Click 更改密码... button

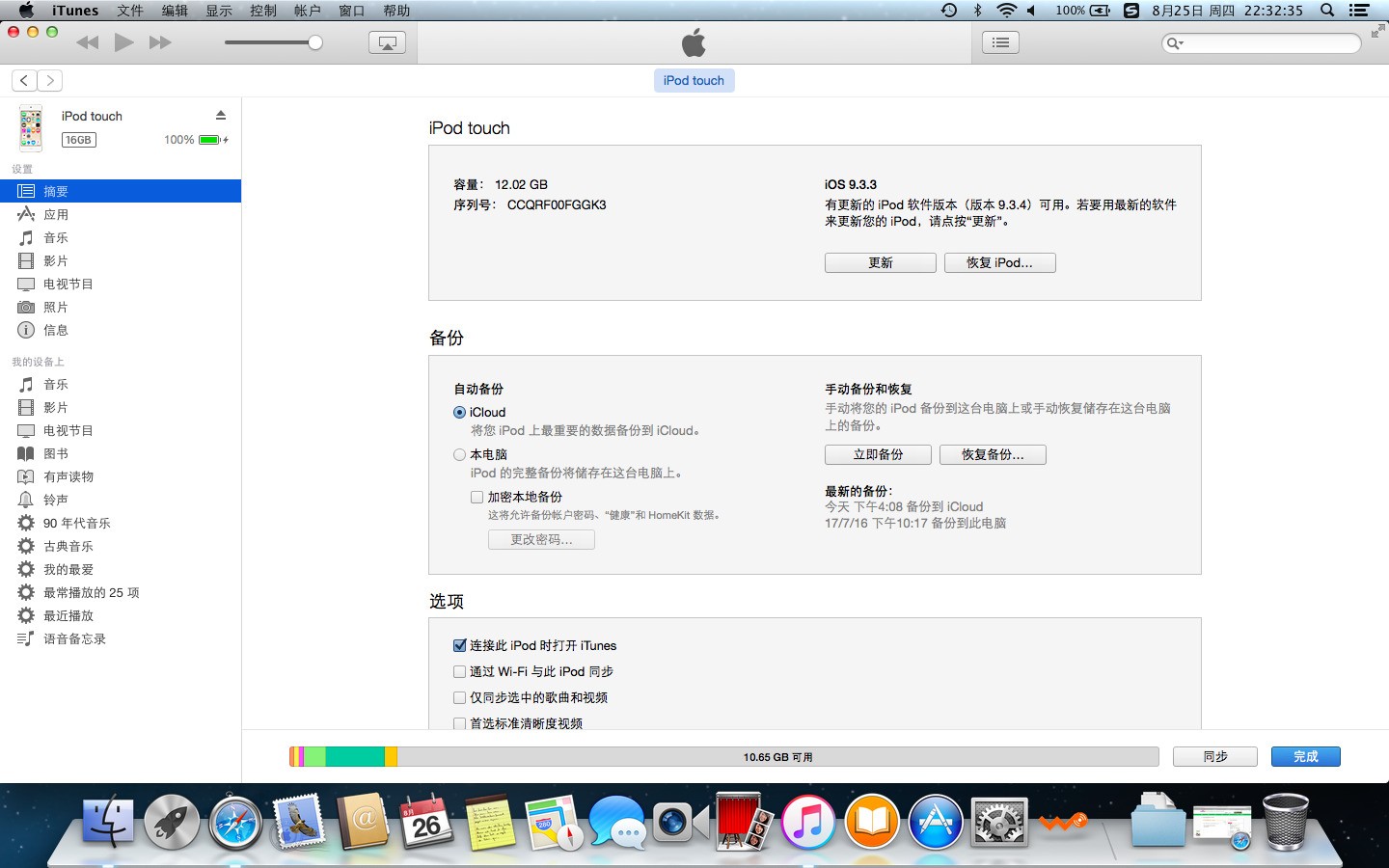(x=541, y=539)
